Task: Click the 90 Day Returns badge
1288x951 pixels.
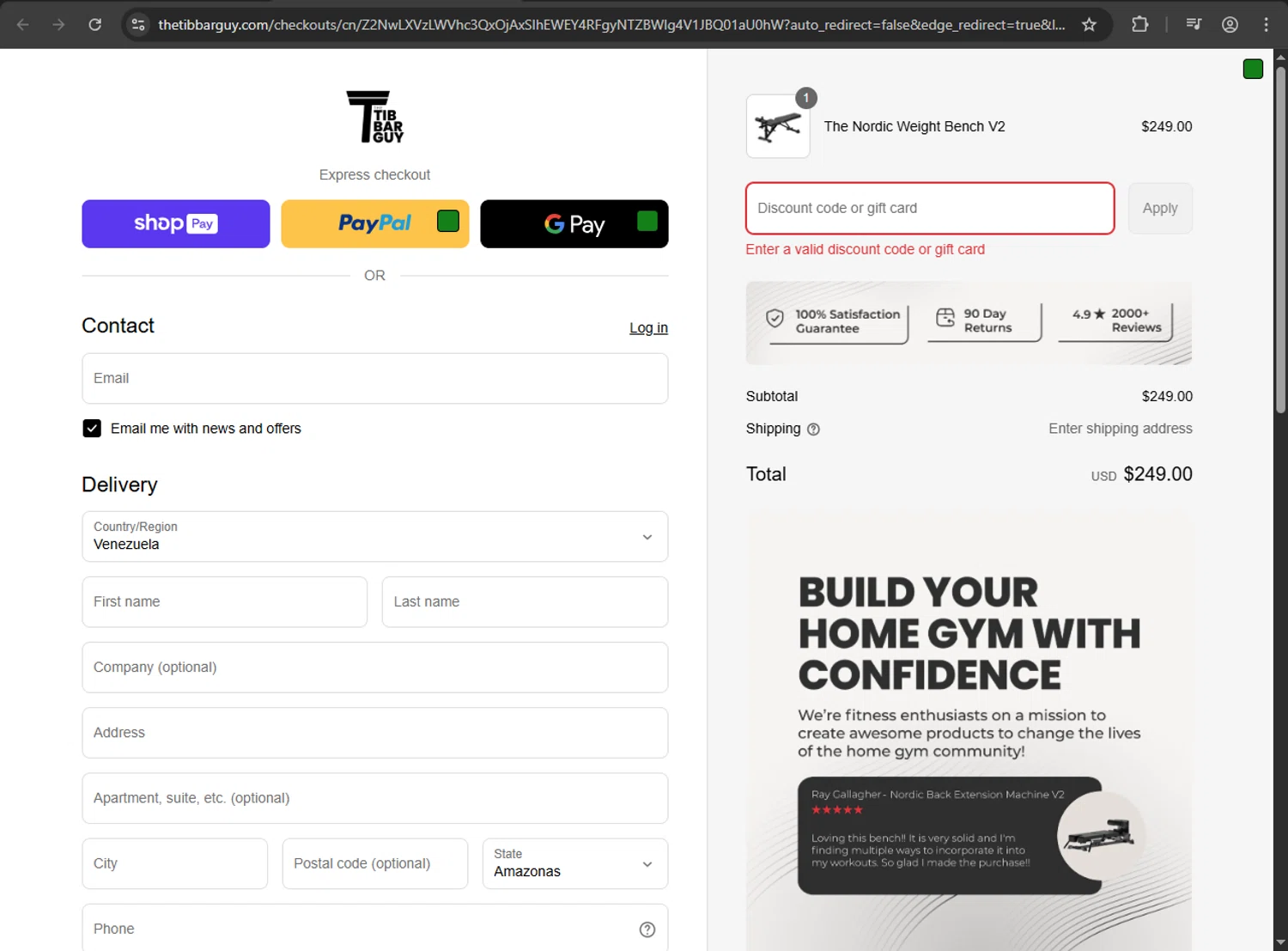Action: (x=984, y=320)
